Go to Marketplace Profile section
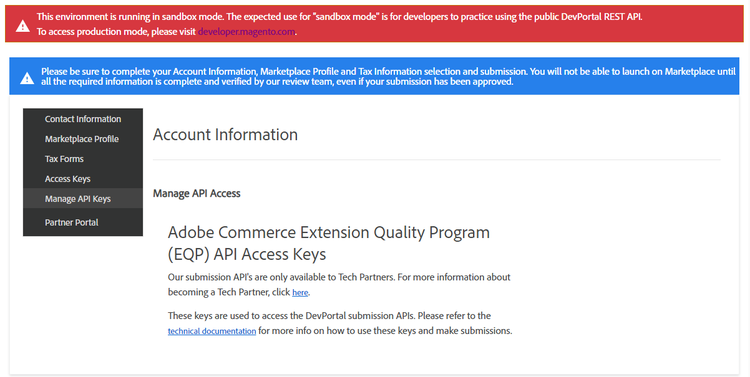750x377 pixels. [83, 139]
